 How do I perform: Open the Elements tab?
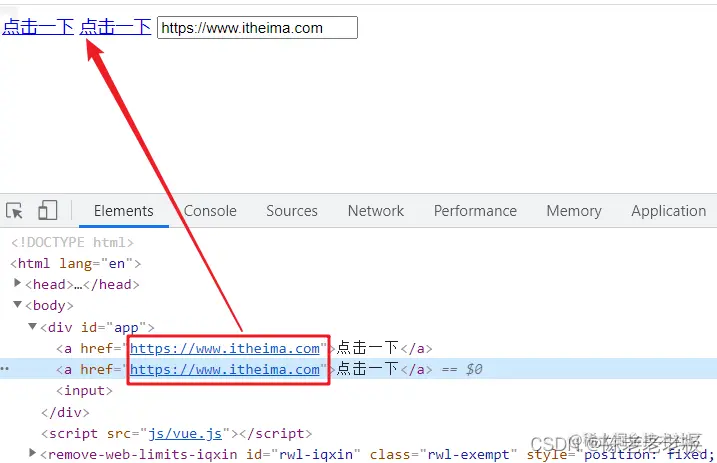coord(123,211)
